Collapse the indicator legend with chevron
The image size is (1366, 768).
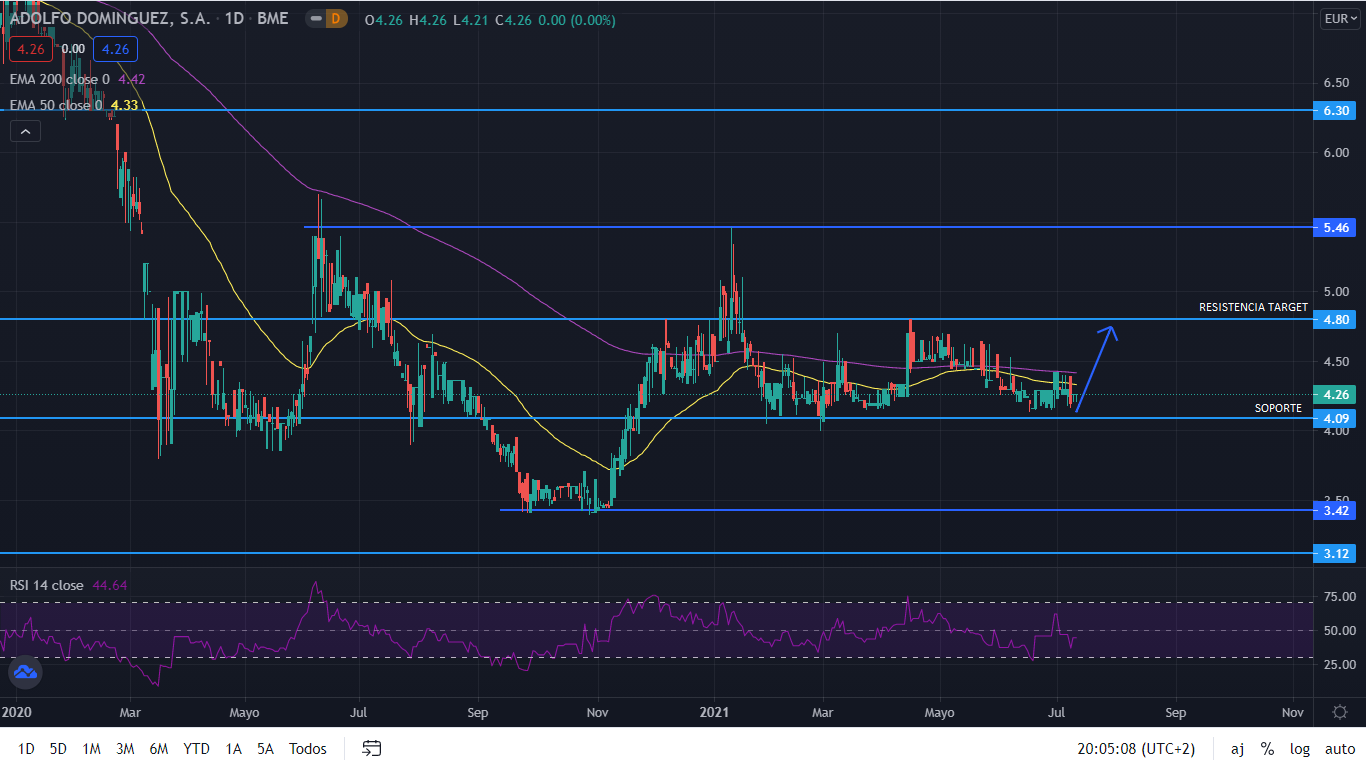click(x=25, y=131)
